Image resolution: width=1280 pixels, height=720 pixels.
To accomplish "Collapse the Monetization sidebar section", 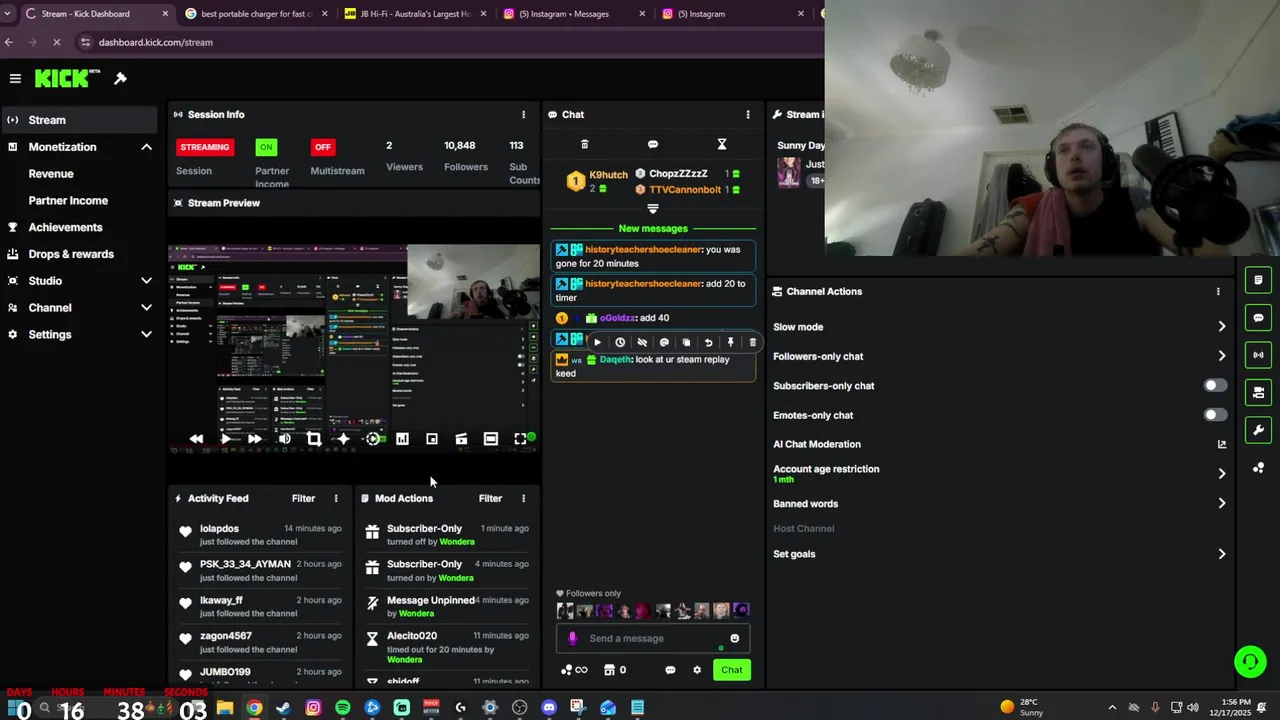I will pyautogui.click(x=146, y=147).
